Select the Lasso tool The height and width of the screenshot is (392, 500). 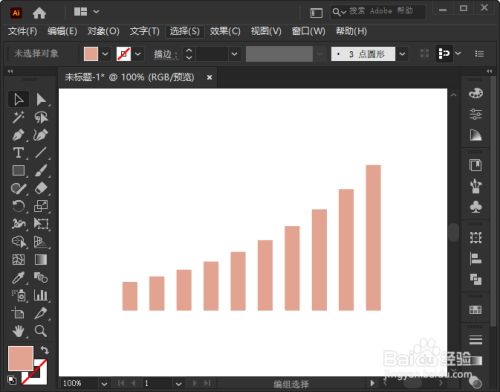click(41, 117)
